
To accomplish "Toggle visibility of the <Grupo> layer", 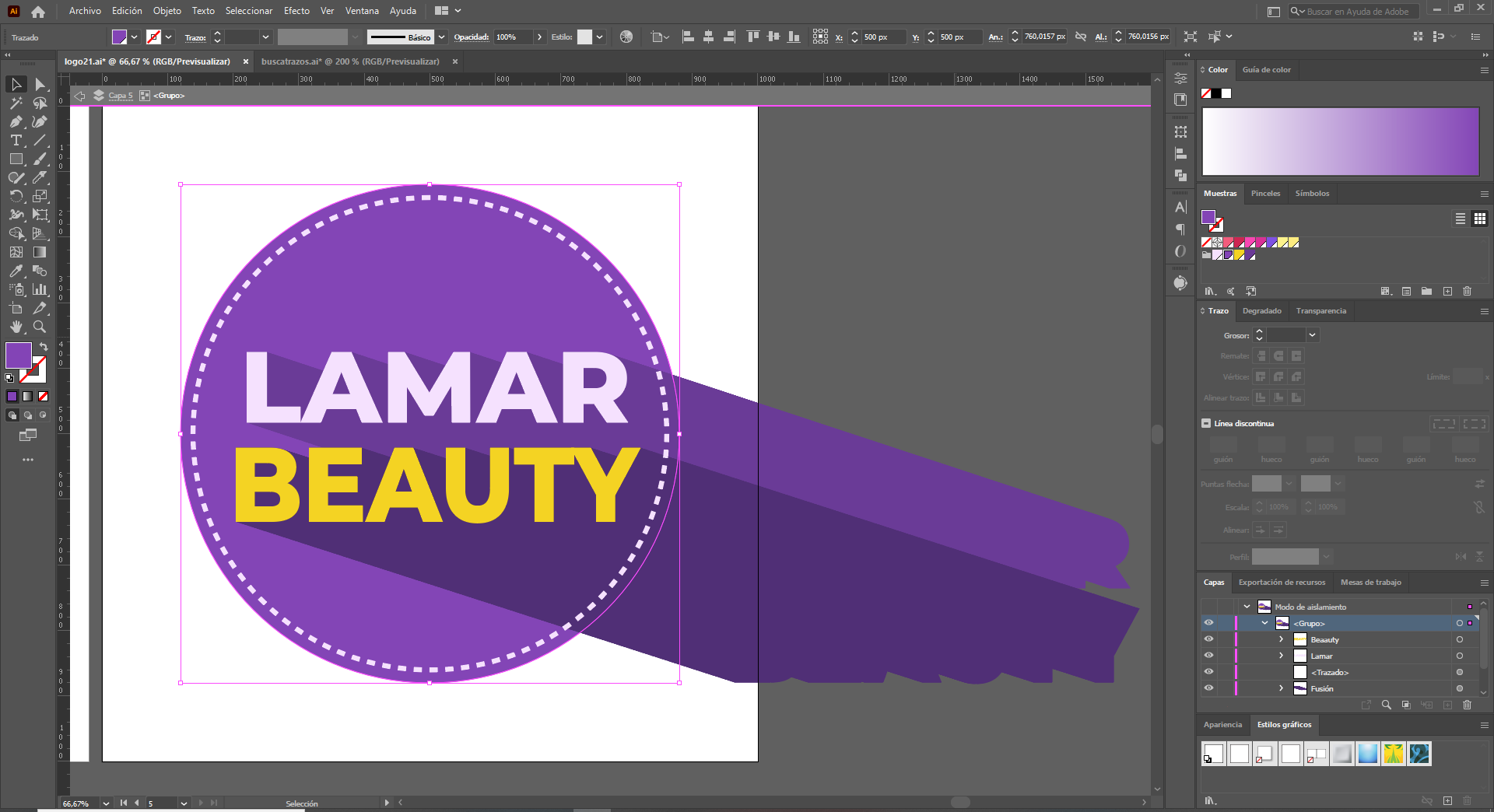I will (1208, 623).
